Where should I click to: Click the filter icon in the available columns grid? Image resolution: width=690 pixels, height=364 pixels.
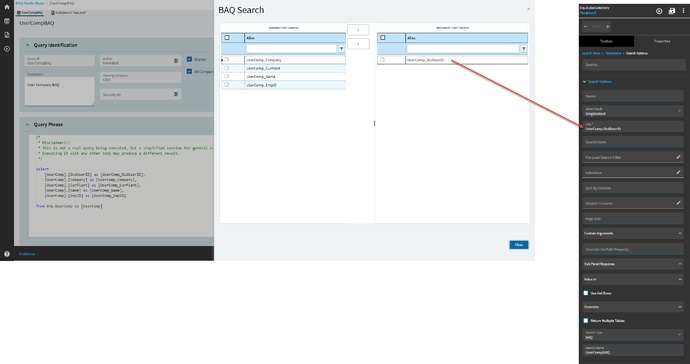[341, 49]
